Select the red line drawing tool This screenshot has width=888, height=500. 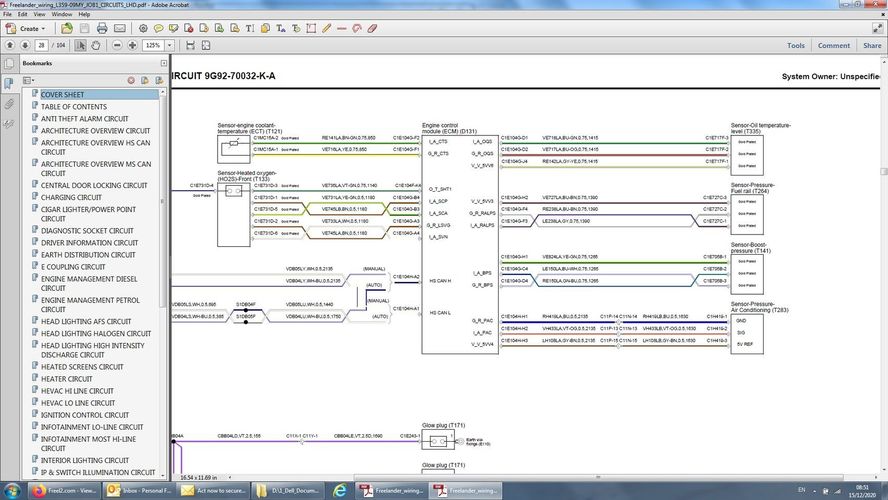(341, 28)
